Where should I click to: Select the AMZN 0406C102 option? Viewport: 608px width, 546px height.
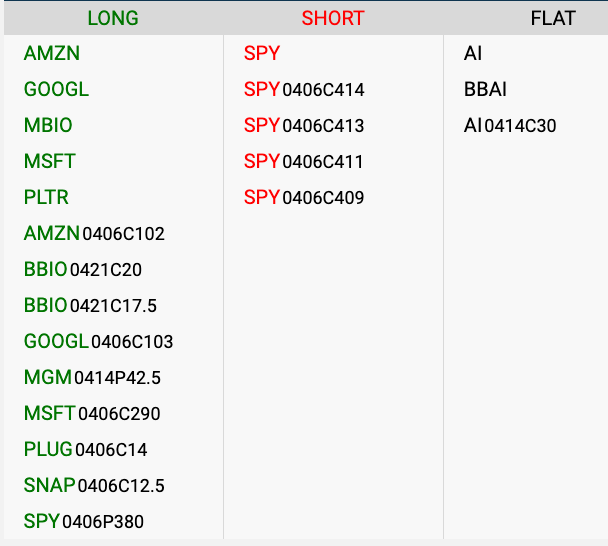94,234
